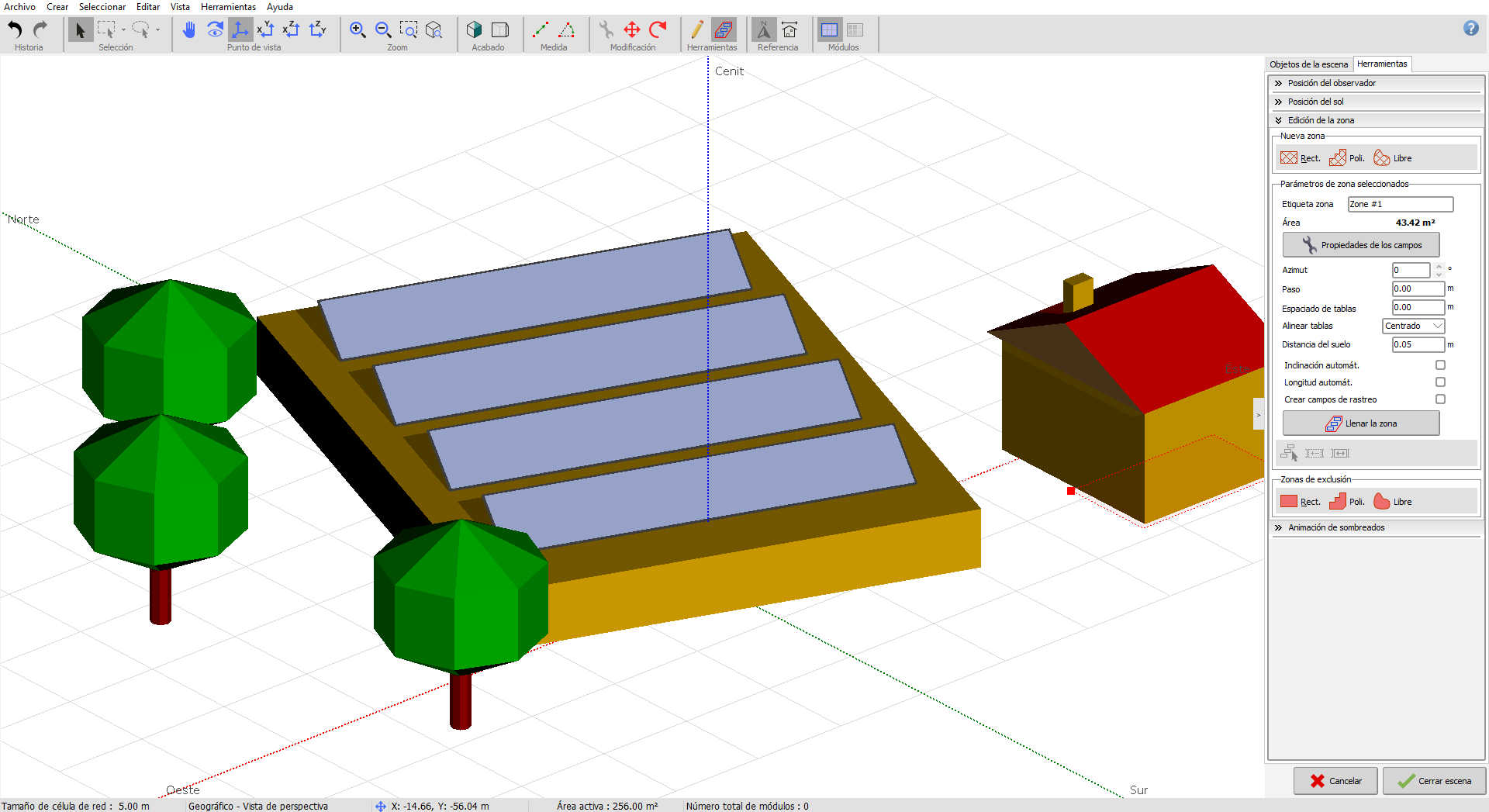Set the ZY plane view

point(318,29)
